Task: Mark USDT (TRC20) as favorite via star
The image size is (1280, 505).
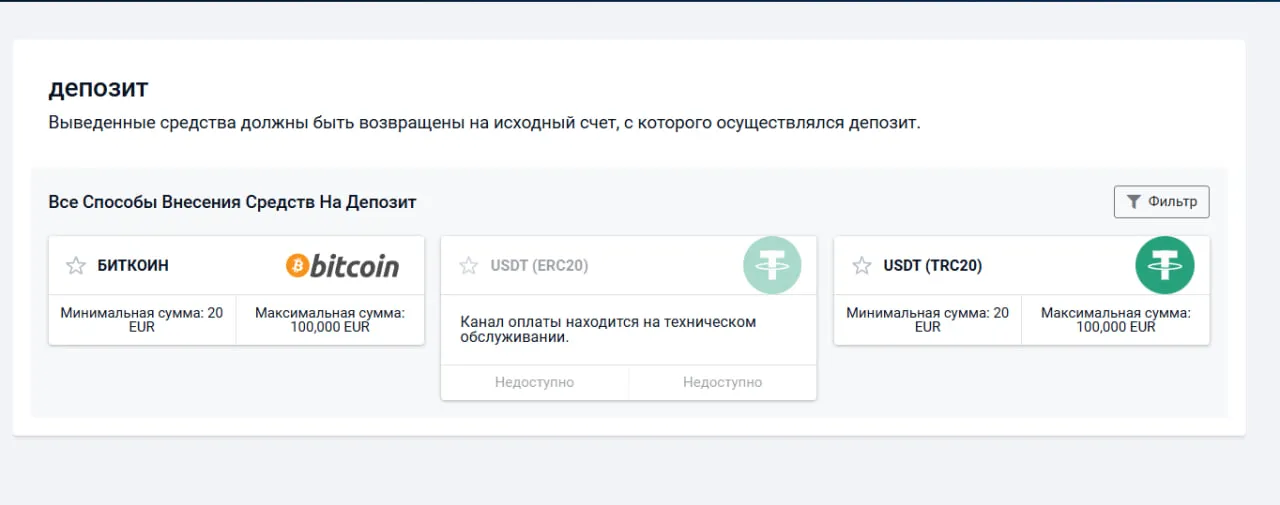Action: point(861,265)
